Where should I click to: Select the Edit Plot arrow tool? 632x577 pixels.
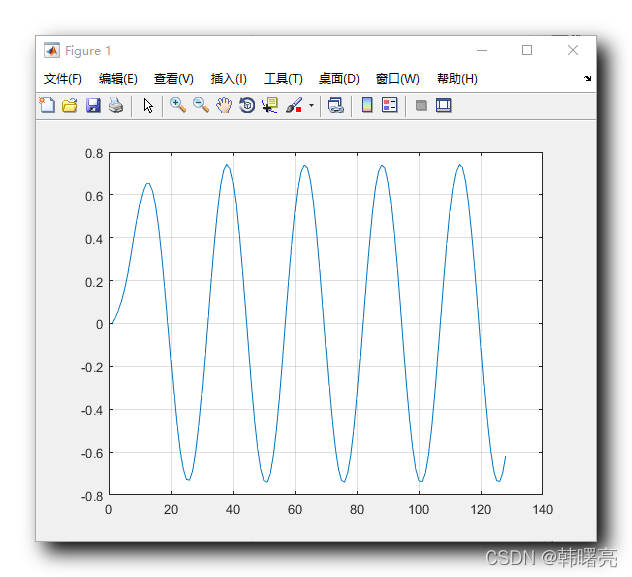[x=148, y=106]
